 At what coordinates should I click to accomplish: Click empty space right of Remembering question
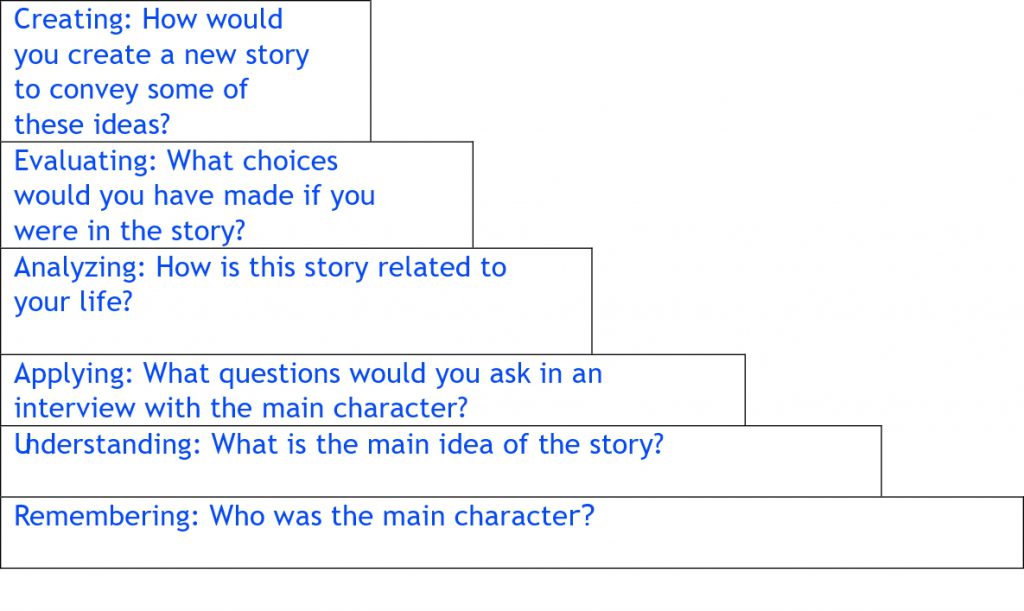pos(800,532)
